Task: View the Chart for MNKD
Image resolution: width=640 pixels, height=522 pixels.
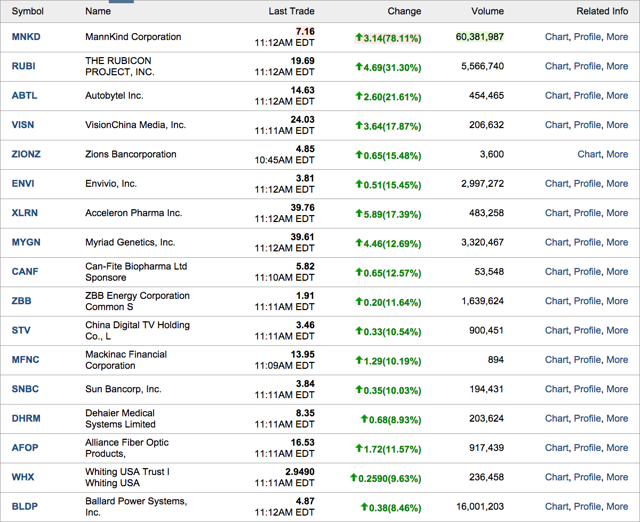Action: coord(557,37)
